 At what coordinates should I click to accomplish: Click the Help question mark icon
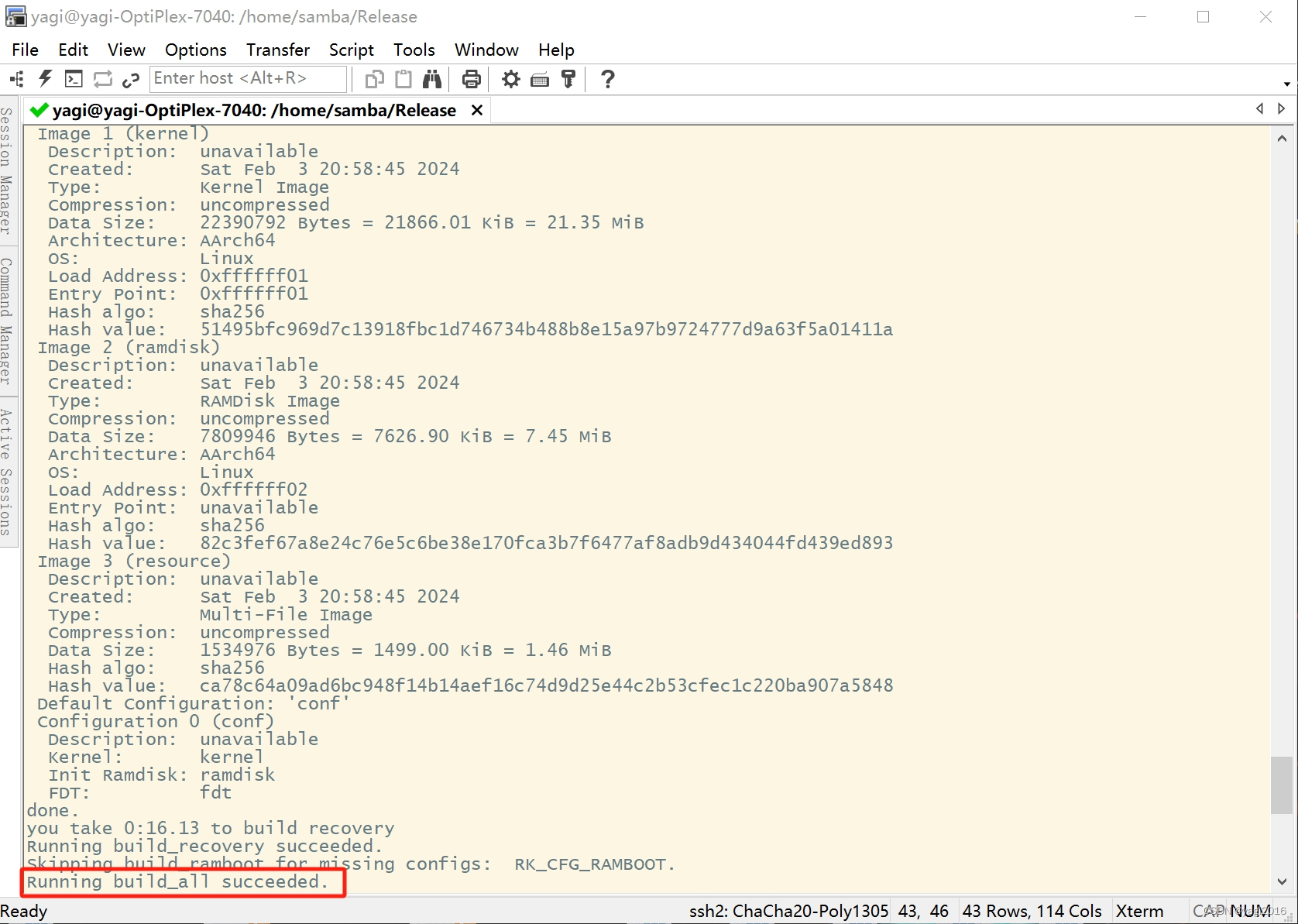pos(608,79)
